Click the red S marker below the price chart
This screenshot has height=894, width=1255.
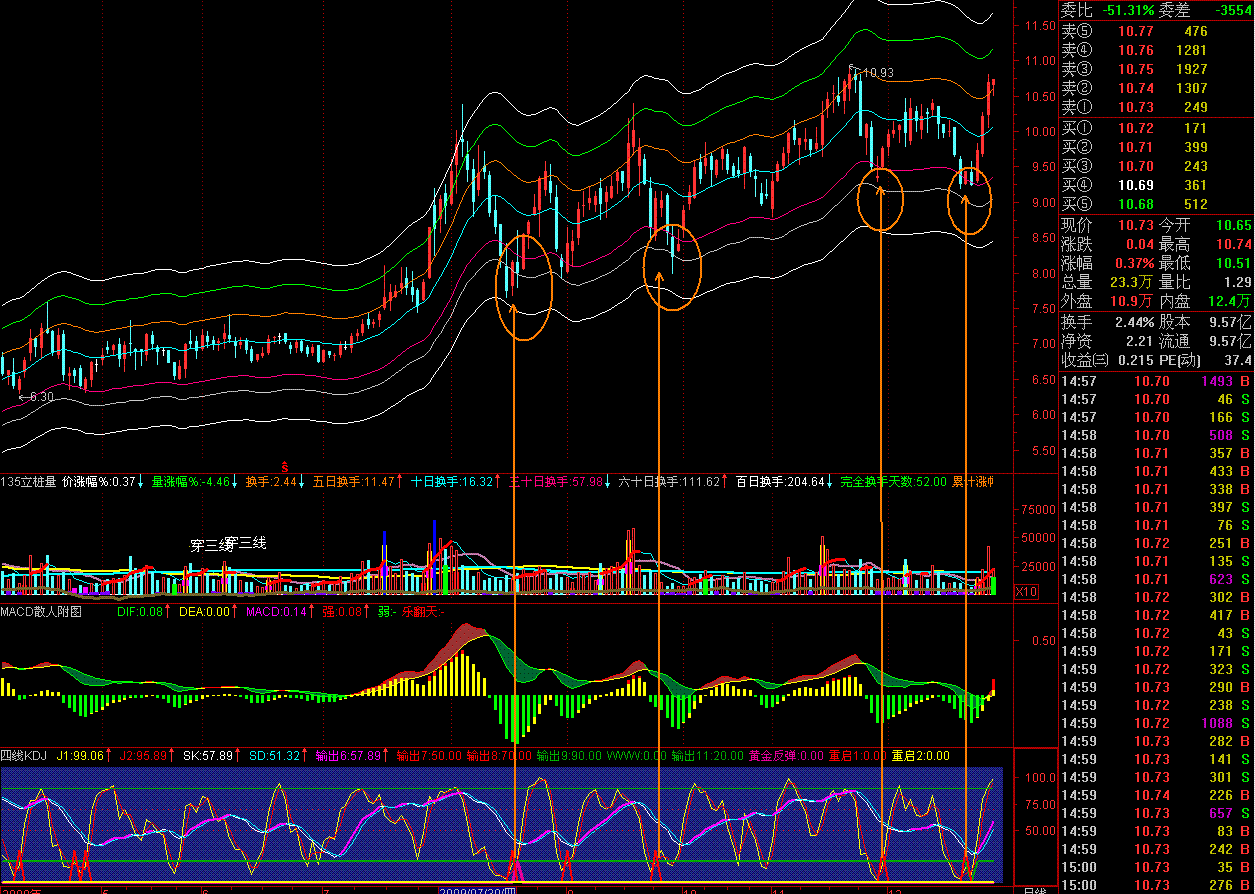point(284,466)
